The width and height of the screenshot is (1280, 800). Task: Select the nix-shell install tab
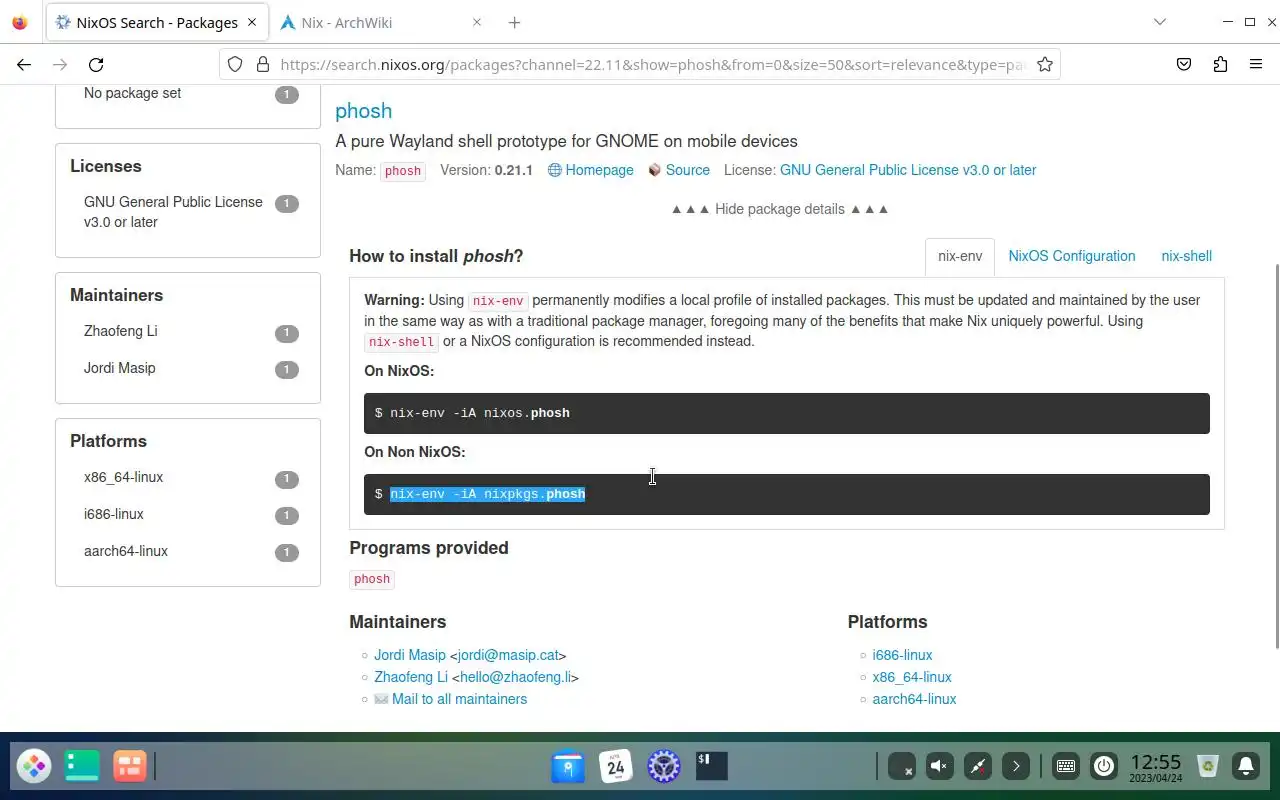click(1186, 256)
